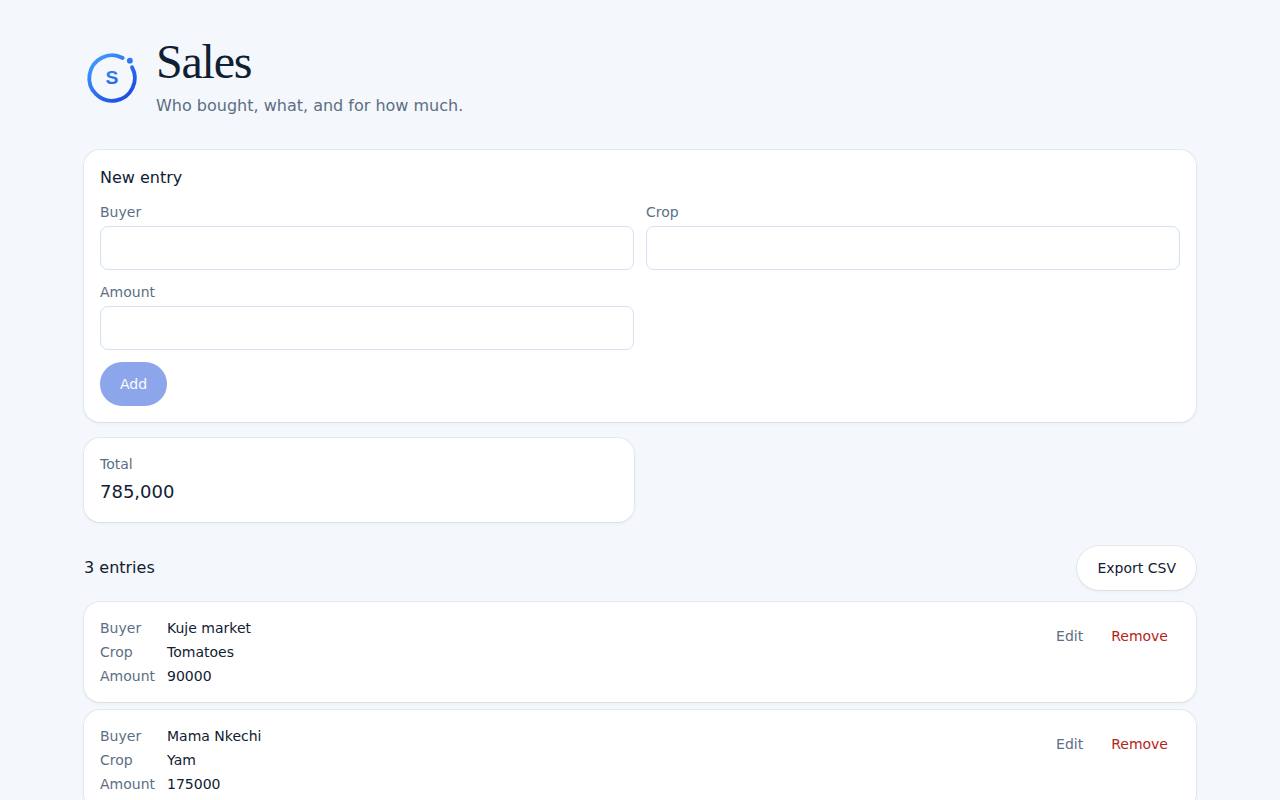Remove the Mama Nkechi entry
Viewport: 1280px width, 800px height.
click(x=1139, y=744)
